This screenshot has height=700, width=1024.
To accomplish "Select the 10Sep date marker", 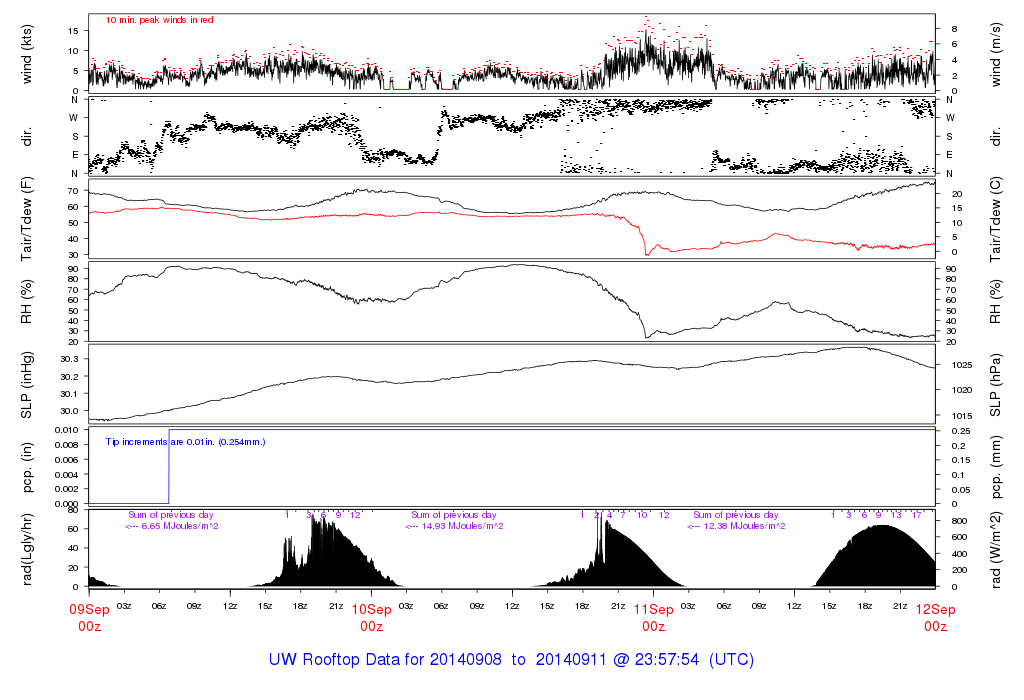I will coord(371,609).
